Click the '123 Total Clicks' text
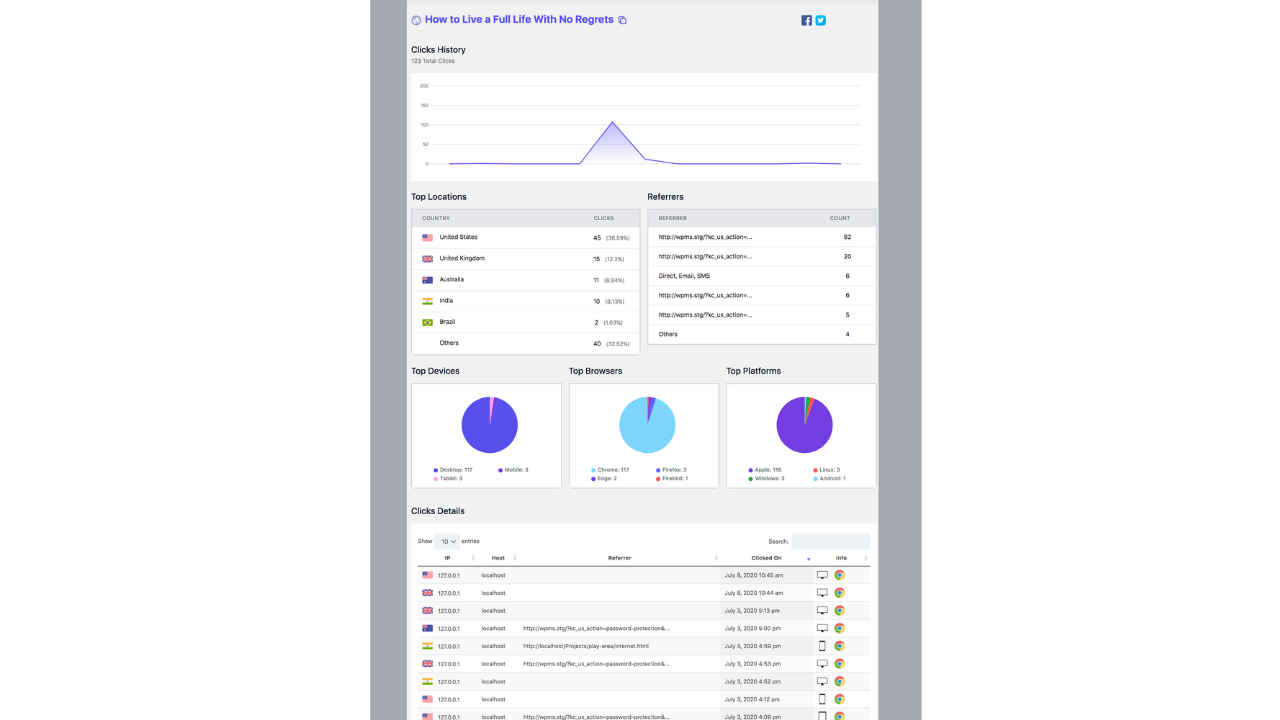Screen dimensions: 1280x720 [433, 61]
